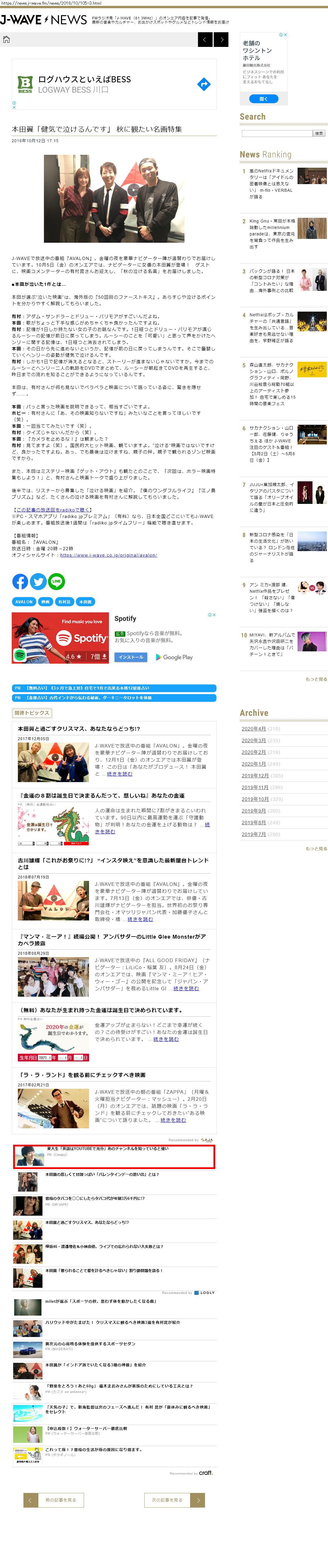Click the 検索 search button
Viewport: 328px width, 1568px height.
[x=320, y=133]
